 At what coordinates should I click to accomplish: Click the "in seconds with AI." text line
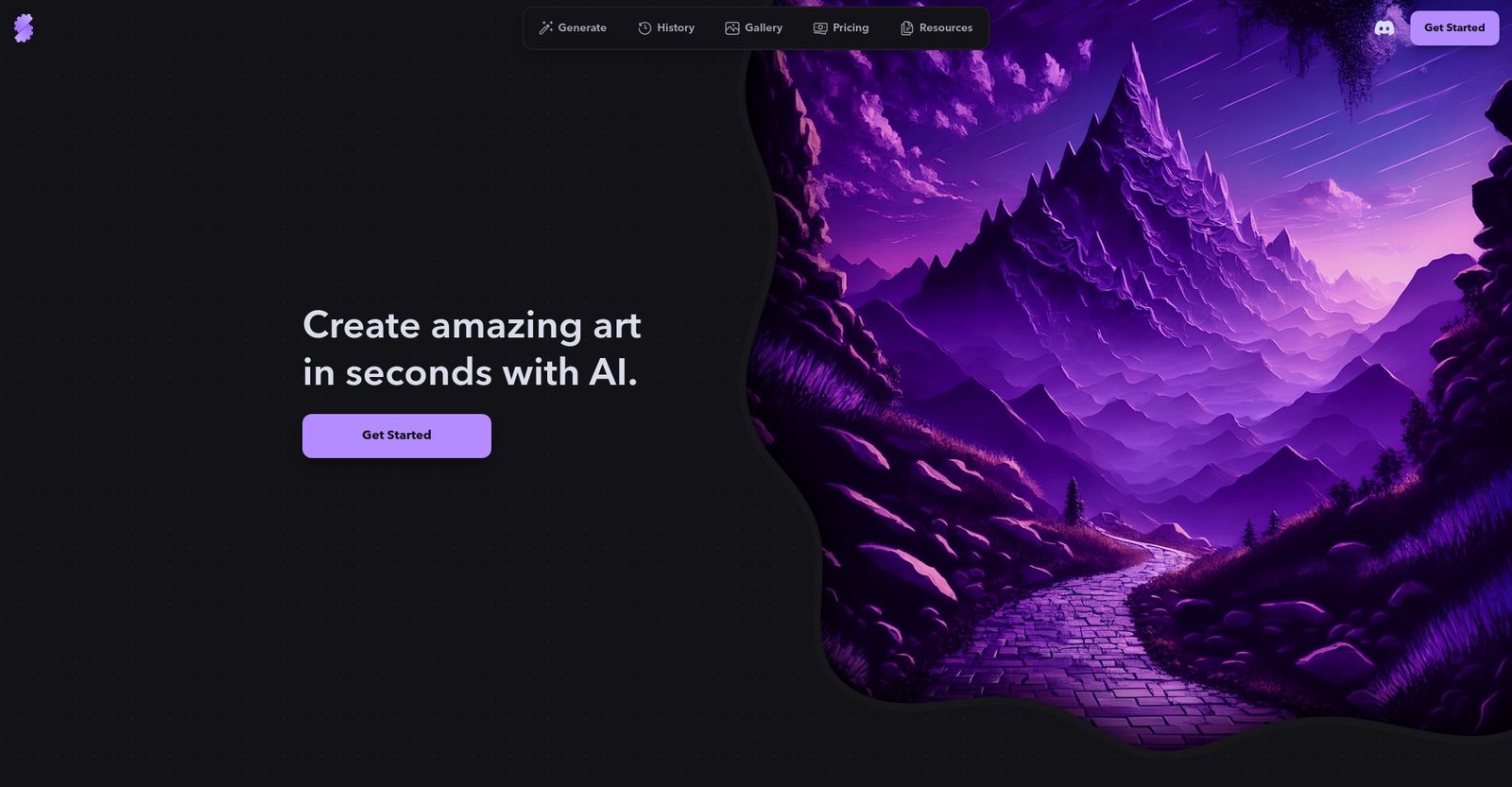coord(470,372)
